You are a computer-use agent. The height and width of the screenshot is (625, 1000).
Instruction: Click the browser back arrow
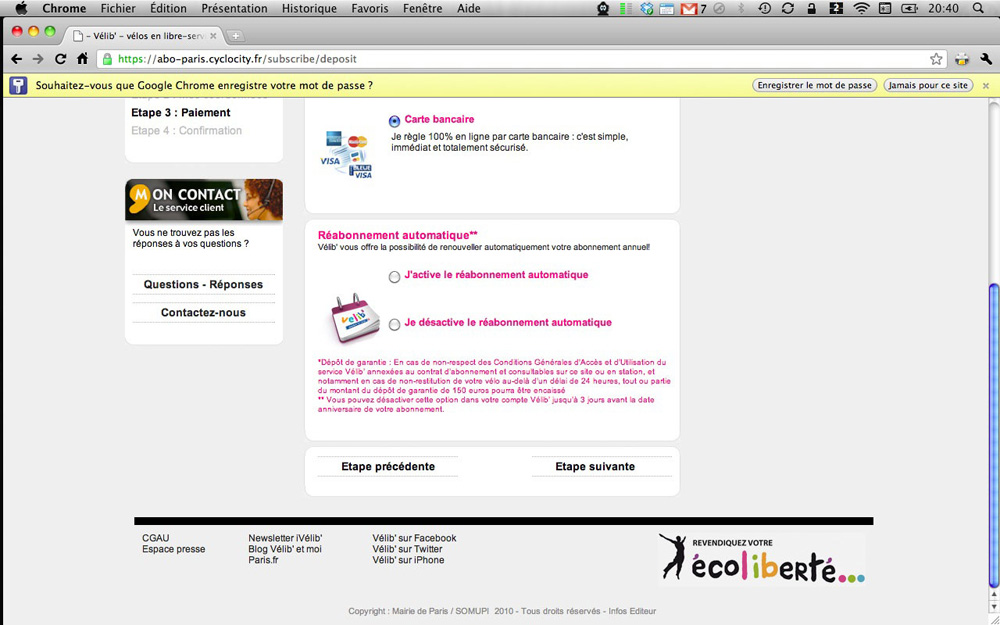[16, 59]
